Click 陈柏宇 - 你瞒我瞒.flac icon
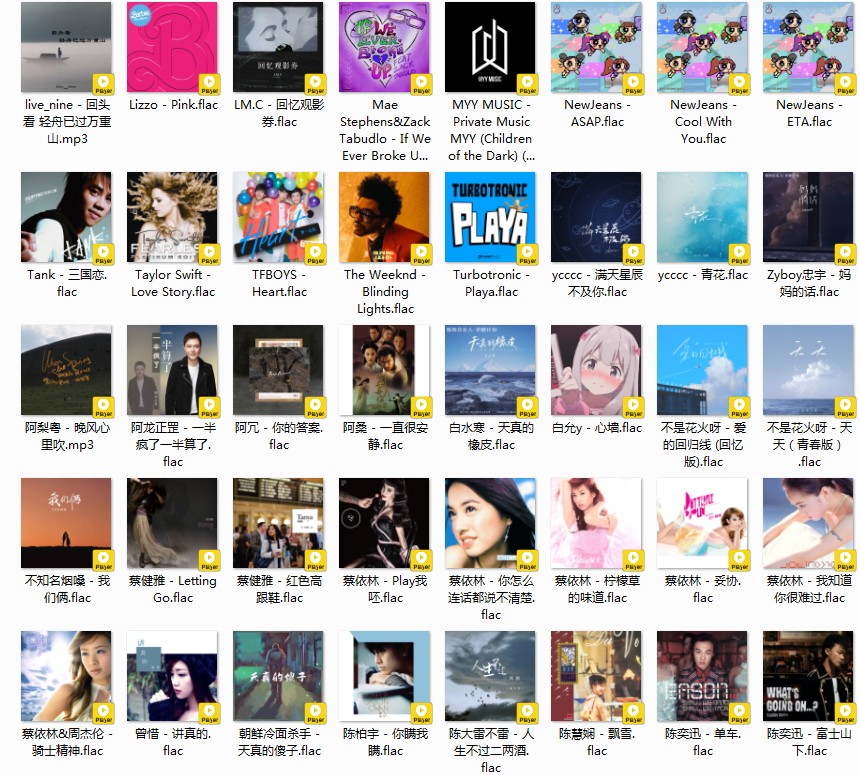 (384, 676)
